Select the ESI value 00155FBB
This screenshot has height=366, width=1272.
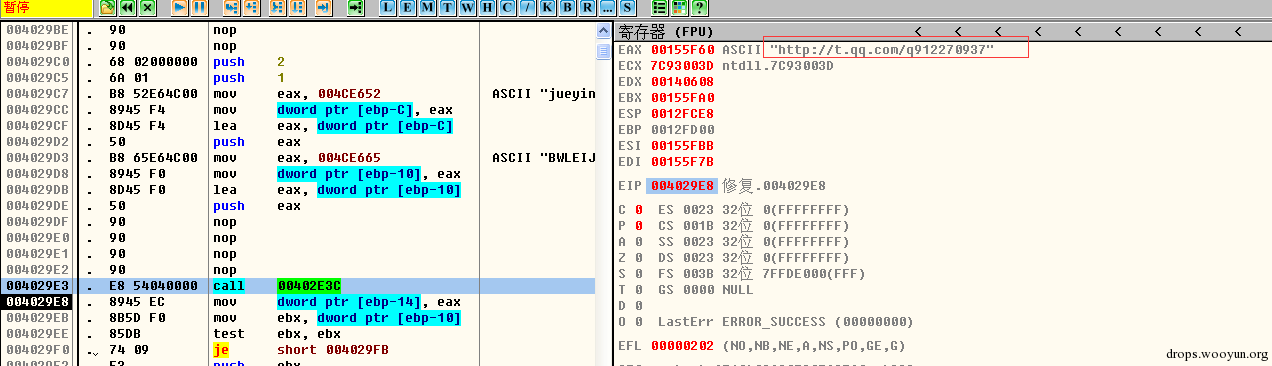(683, 145)
